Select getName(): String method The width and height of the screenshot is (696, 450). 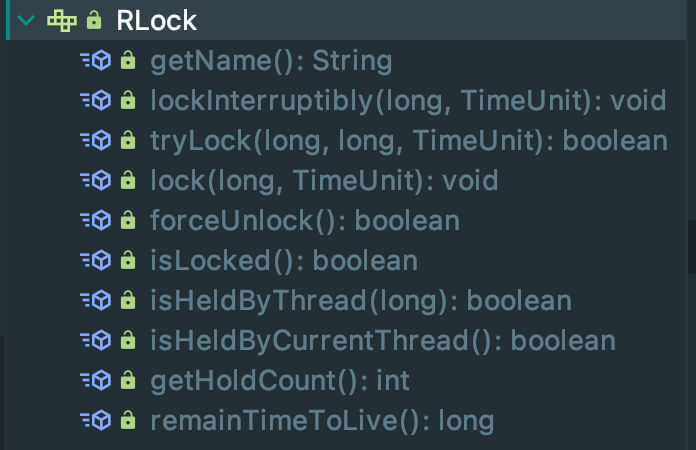coord(270,62)
